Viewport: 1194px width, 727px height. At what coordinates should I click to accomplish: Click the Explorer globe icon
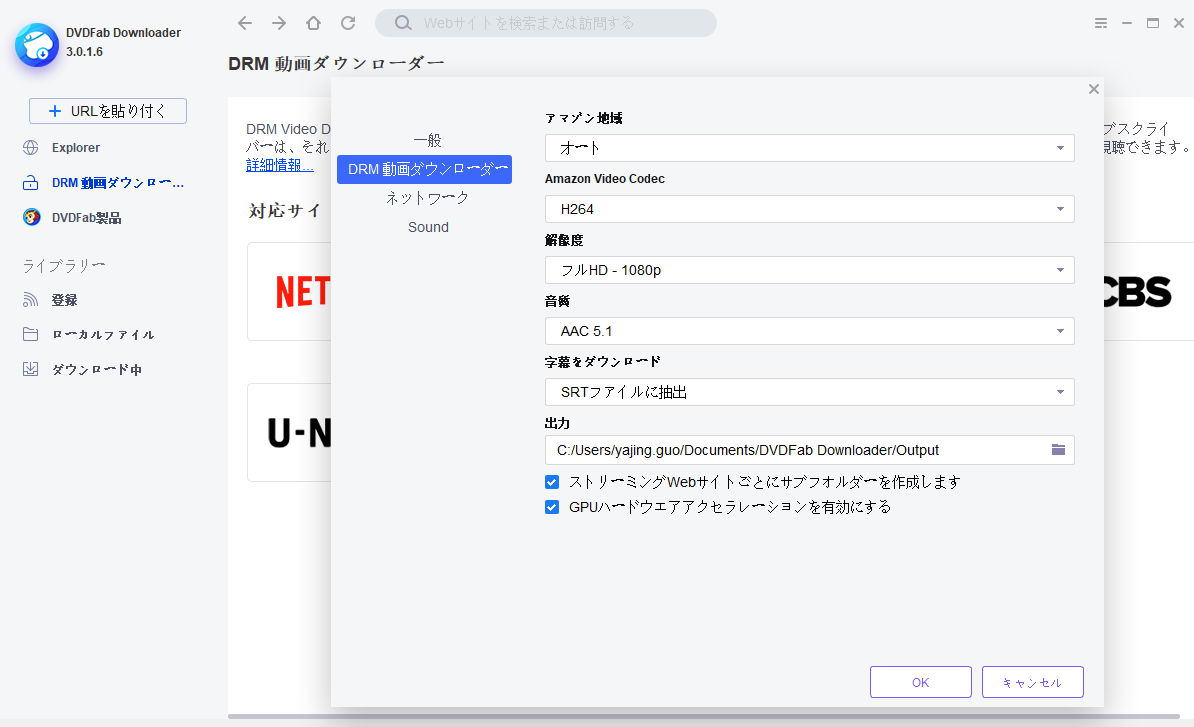point(30,148)
